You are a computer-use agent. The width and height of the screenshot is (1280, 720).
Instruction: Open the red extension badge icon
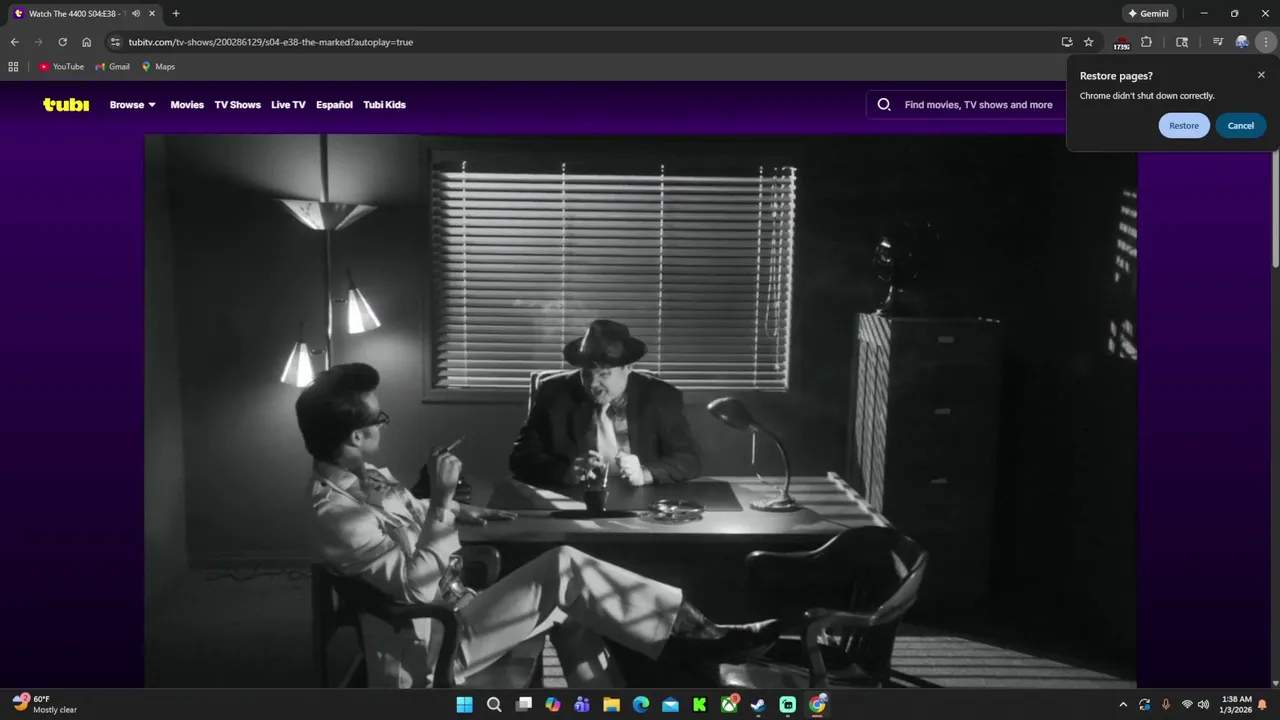pos(1122,43)
